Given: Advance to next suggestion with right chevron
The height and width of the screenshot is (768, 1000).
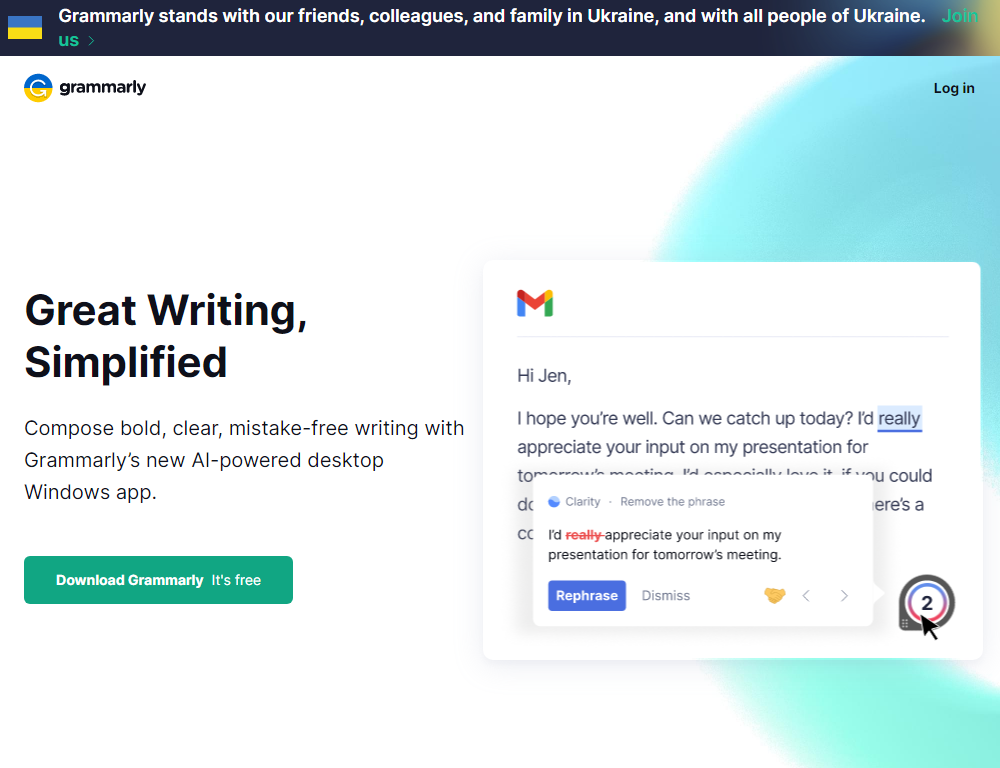Looking at the screenshot, I should [x=844, y=596].
